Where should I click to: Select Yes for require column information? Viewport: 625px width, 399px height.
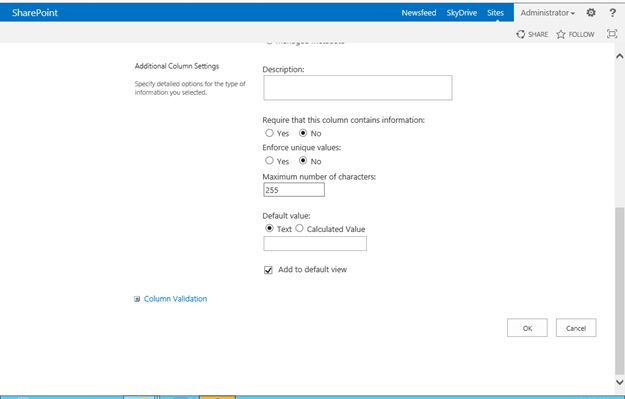pos(269,133)
